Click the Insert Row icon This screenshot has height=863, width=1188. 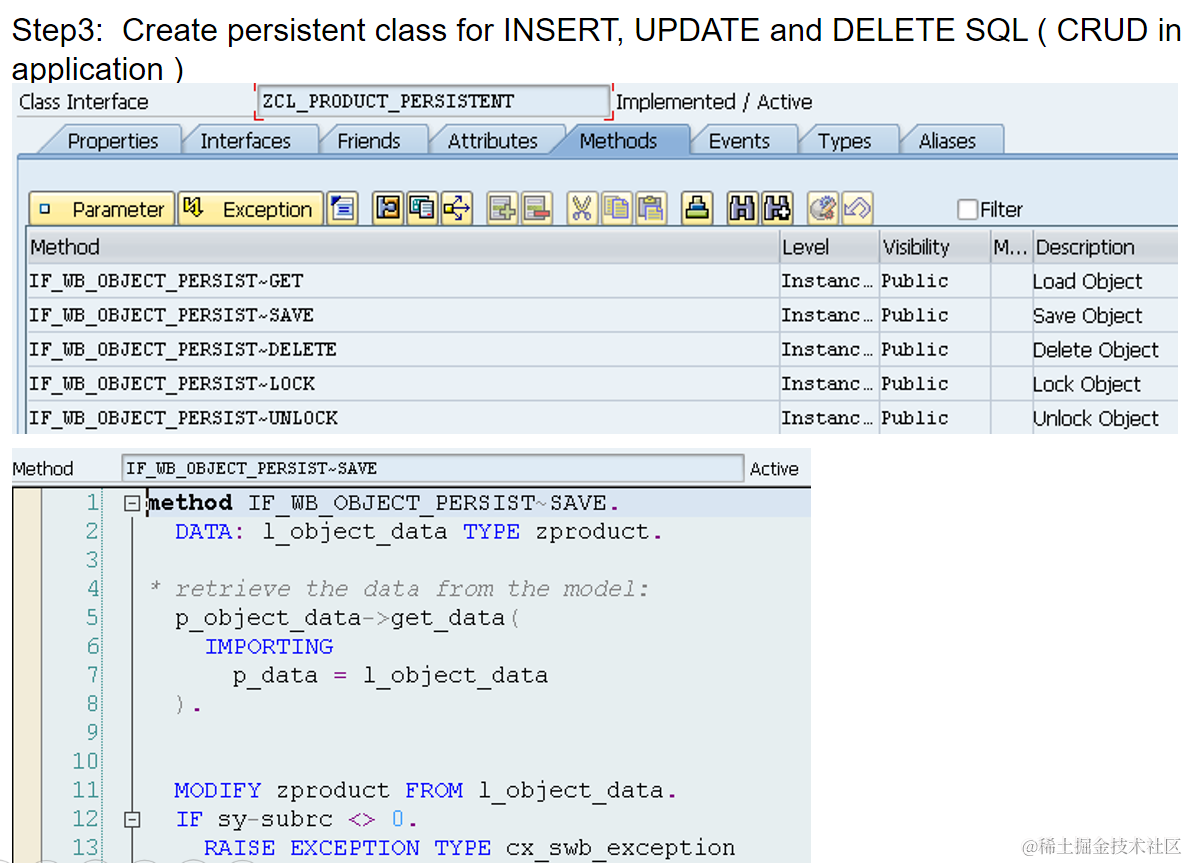(502, 208)
